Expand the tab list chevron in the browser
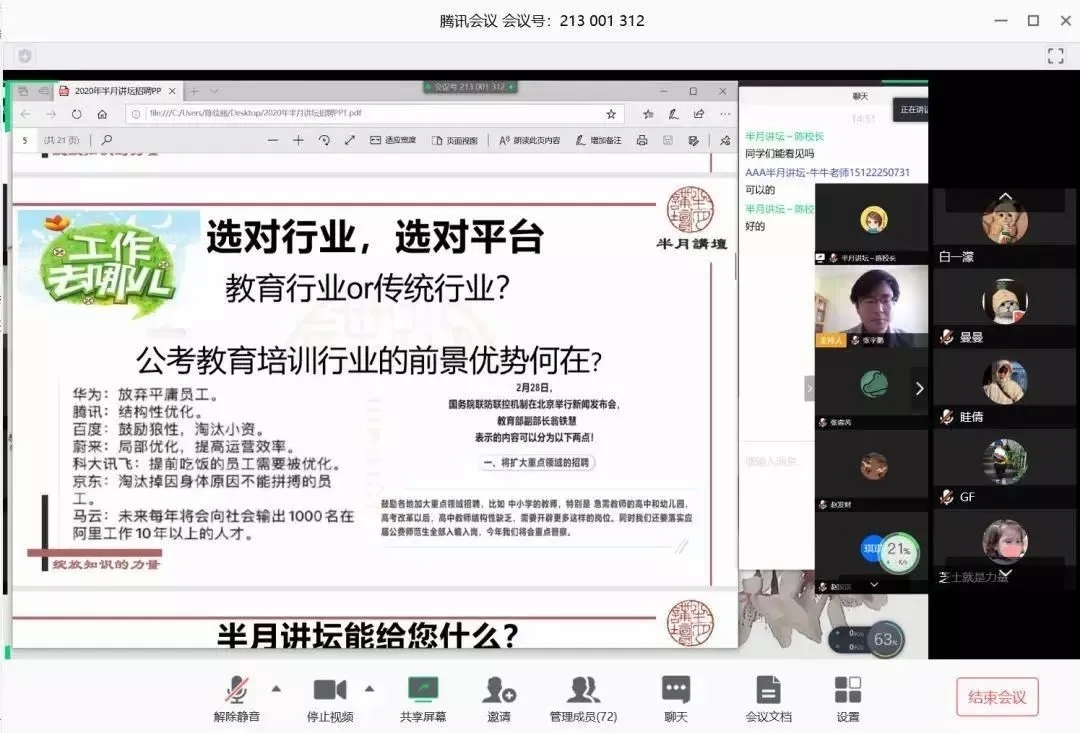1080x733 pixels. pos(214,91)
